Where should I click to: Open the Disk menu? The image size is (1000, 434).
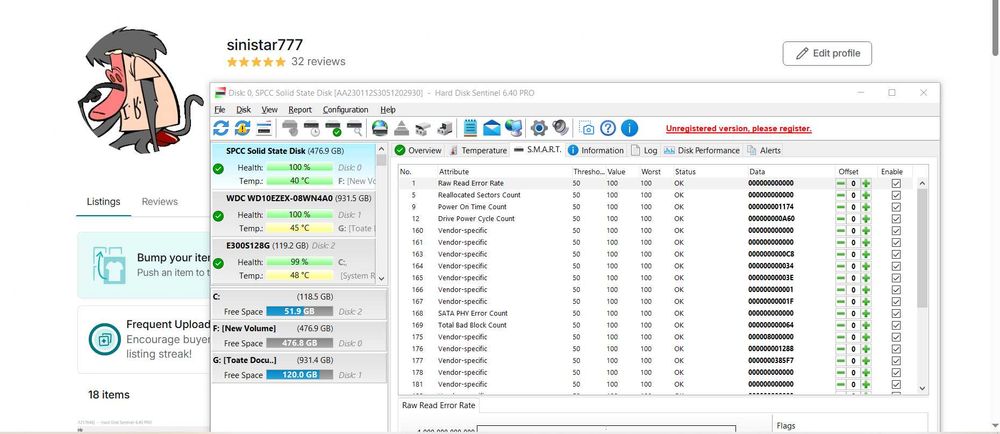point(244,110)
